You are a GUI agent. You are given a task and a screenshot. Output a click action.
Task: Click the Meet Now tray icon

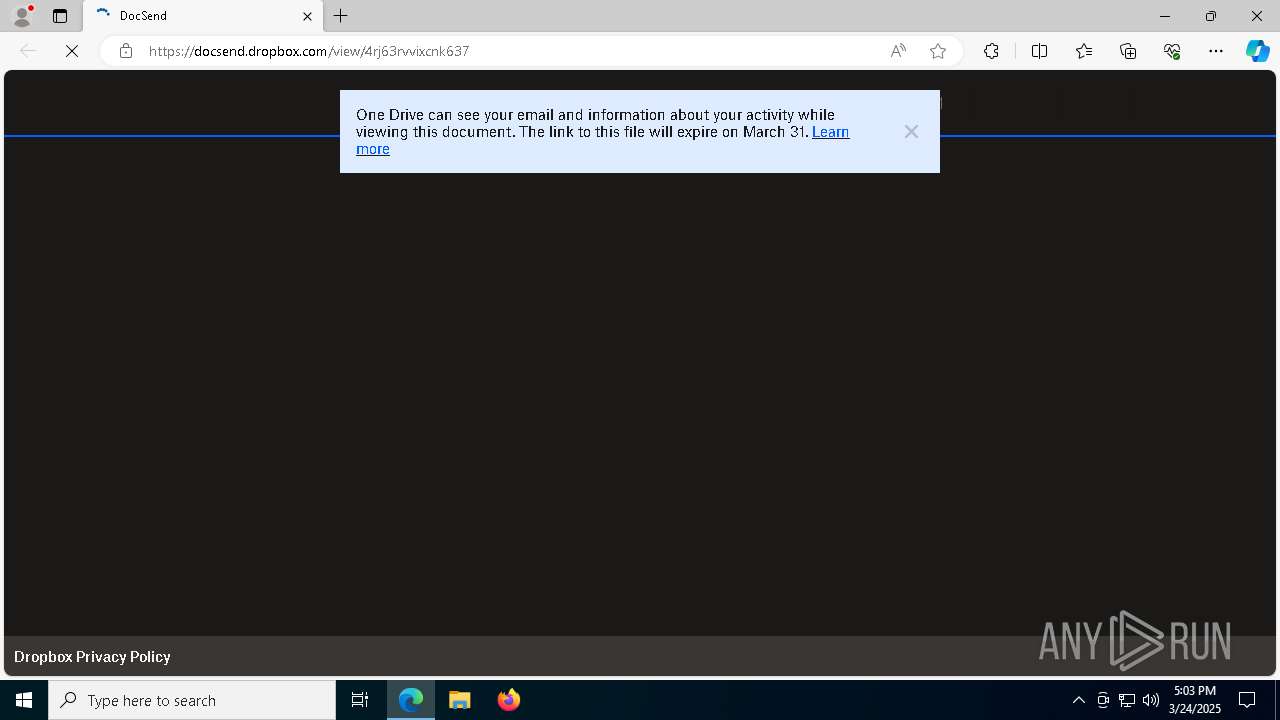(x=1103, y=700)
